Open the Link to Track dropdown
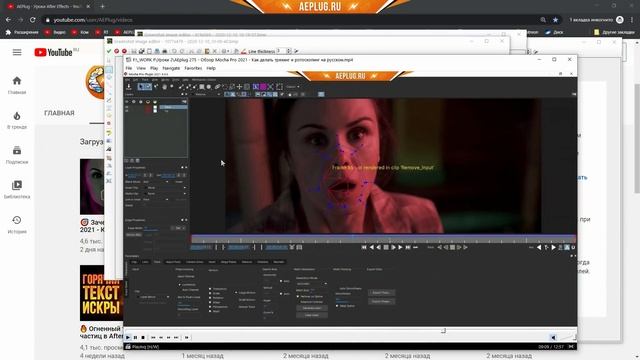 pyautogui.click(x=156, y=200)
